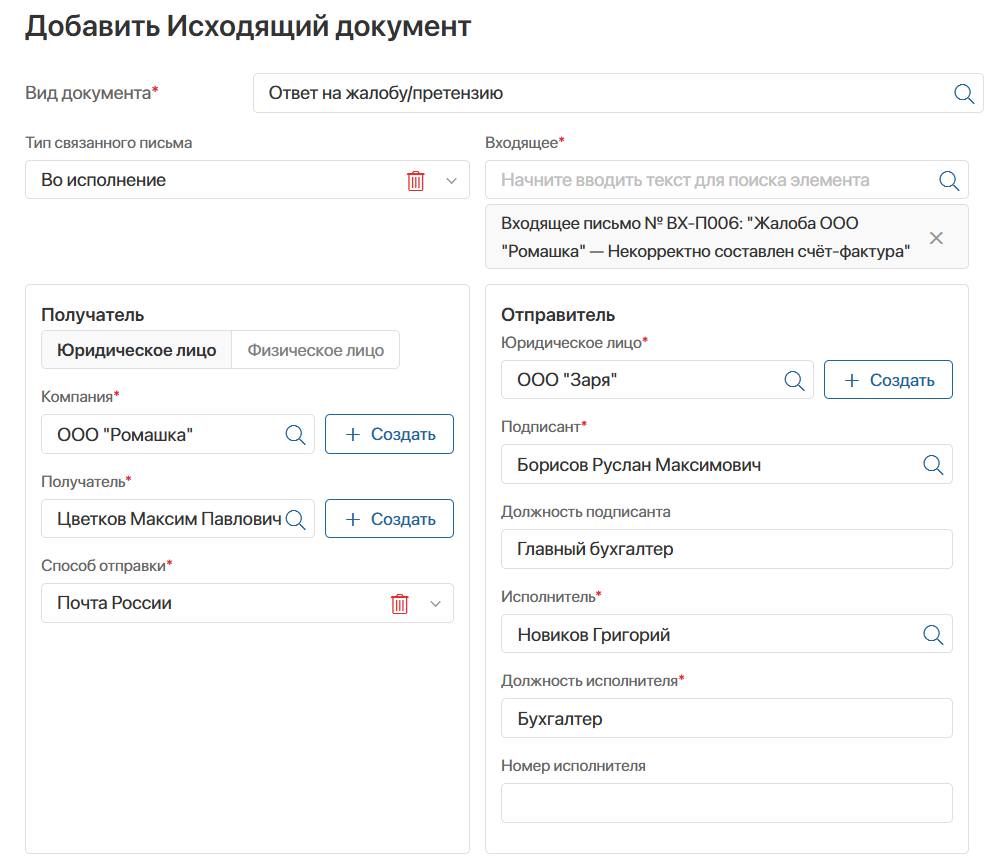
Task: Search Подписант with the magnifier icon
Action: pyautogui.click(x=933, y=464)
